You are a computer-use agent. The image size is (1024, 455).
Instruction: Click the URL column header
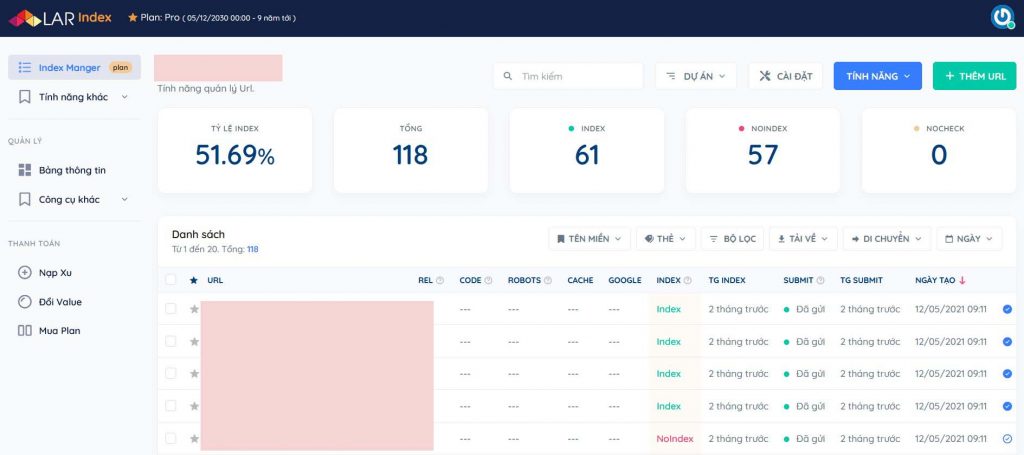215,280
